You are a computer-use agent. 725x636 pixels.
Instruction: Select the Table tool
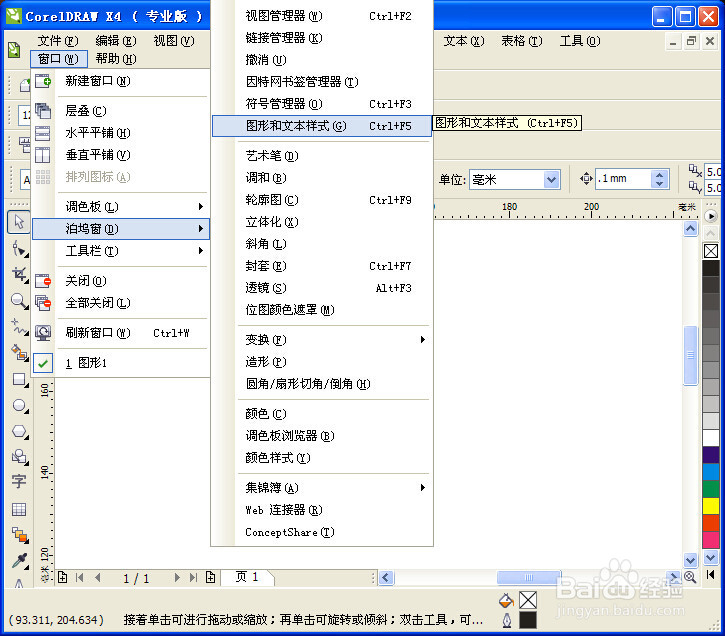point(18,509)
